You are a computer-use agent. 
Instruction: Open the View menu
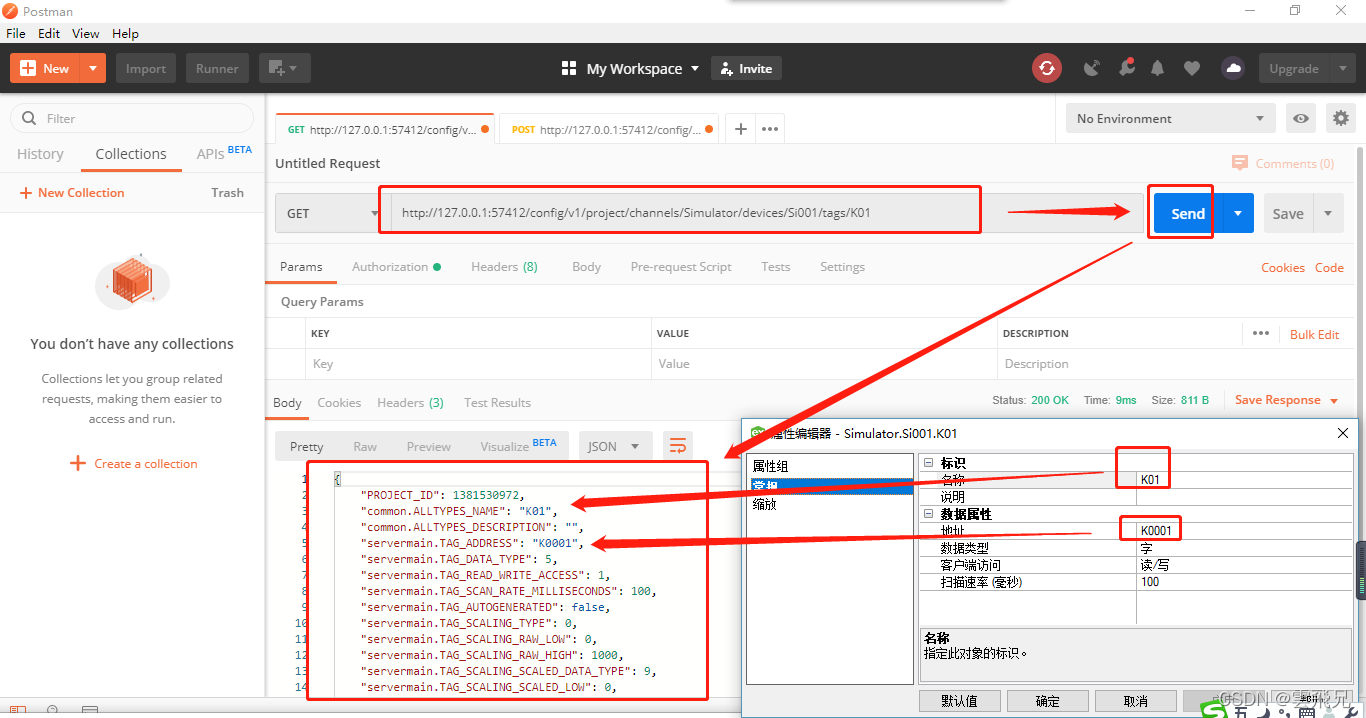click(x=86, y=33)
